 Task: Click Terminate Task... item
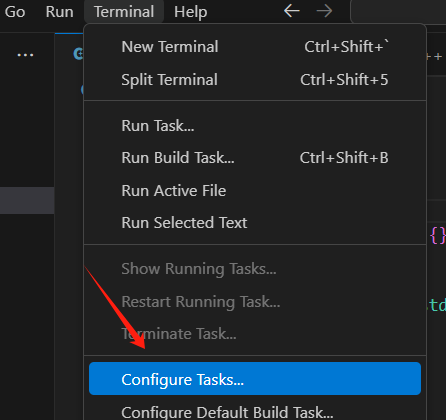tap(255, 334)
